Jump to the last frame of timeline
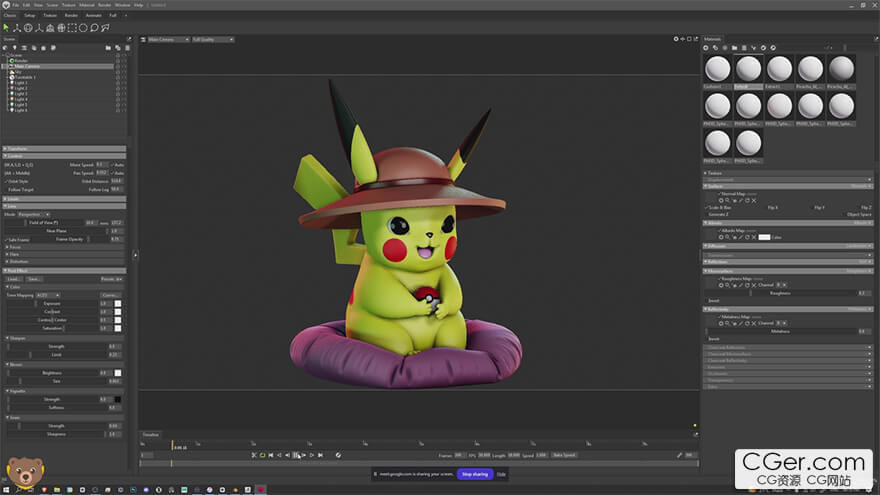 click(x=320, y=455)
